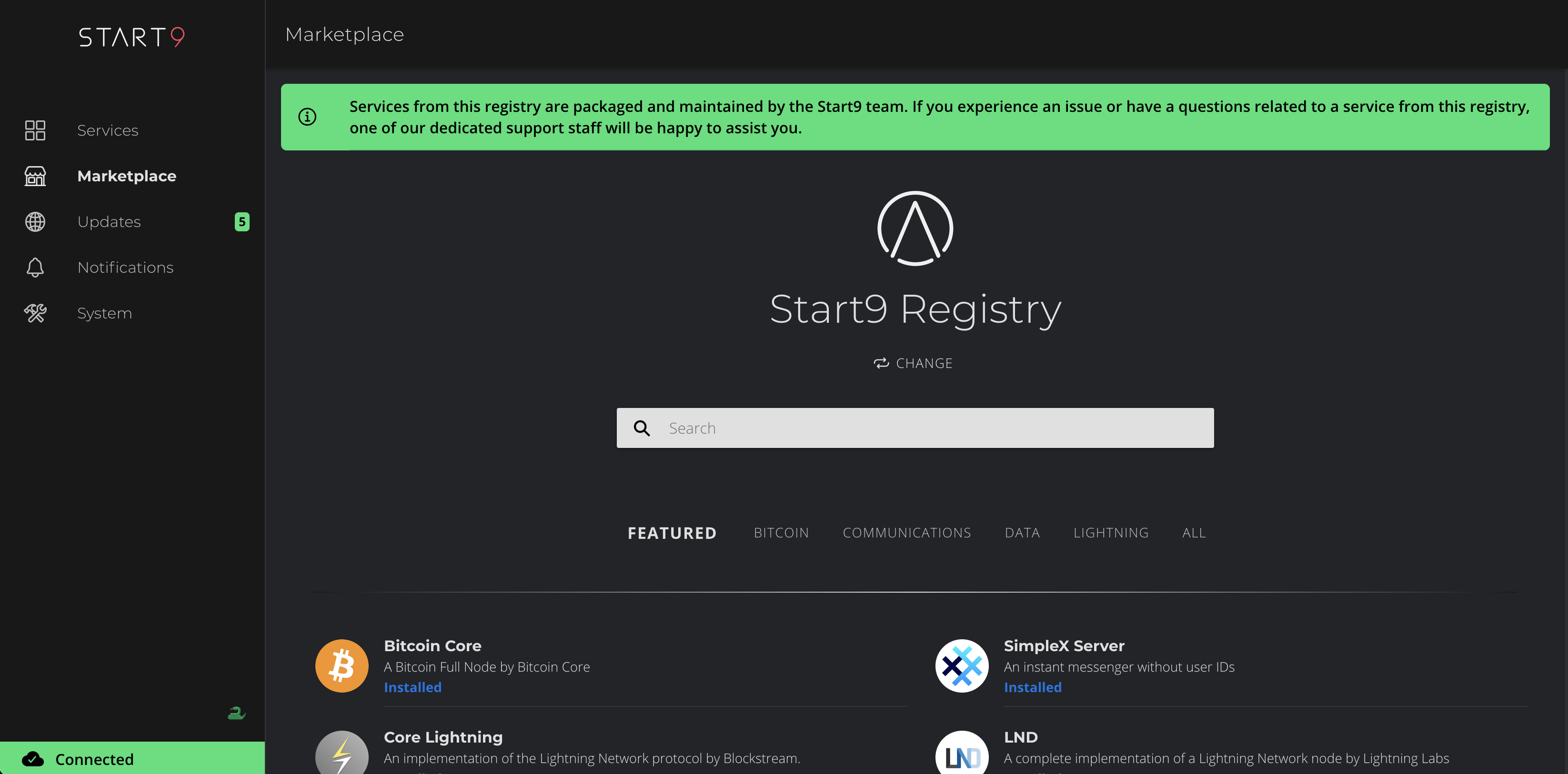Click the Core Lightning bolt icon

point(342,756)
